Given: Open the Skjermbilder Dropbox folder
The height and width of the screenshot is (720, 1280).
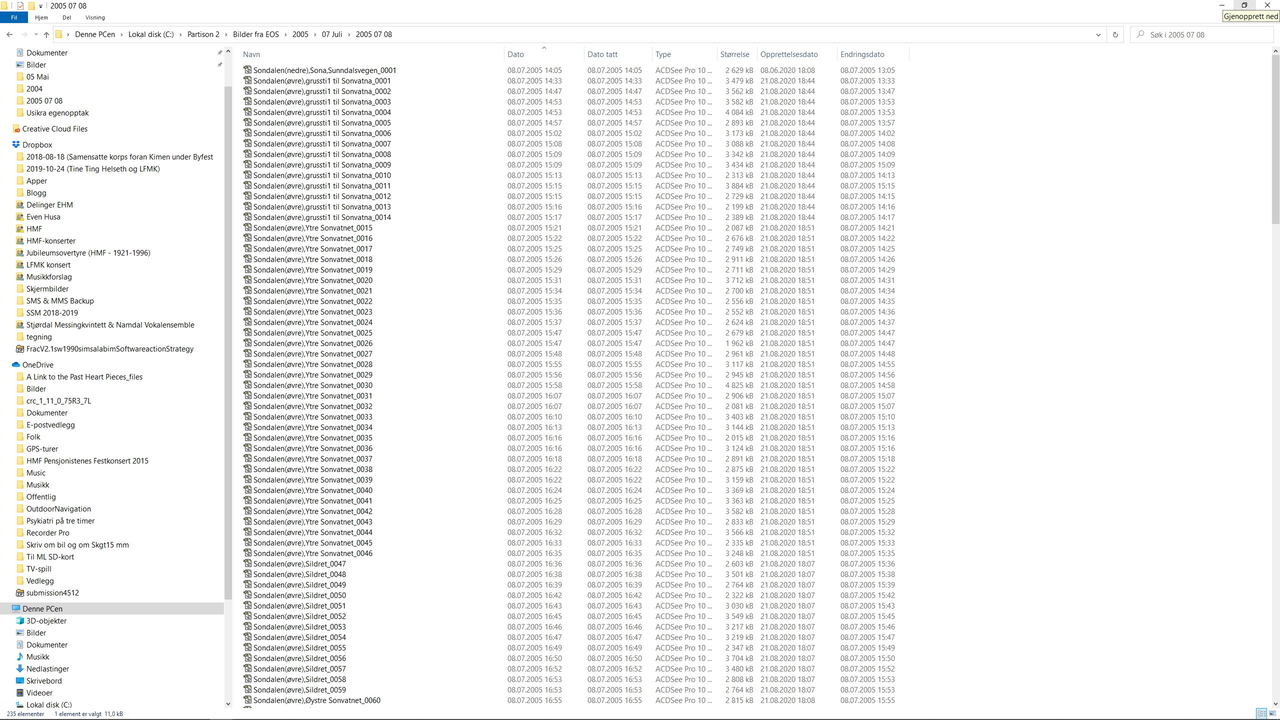Looking at the screenshot, I should click(47, 289).
